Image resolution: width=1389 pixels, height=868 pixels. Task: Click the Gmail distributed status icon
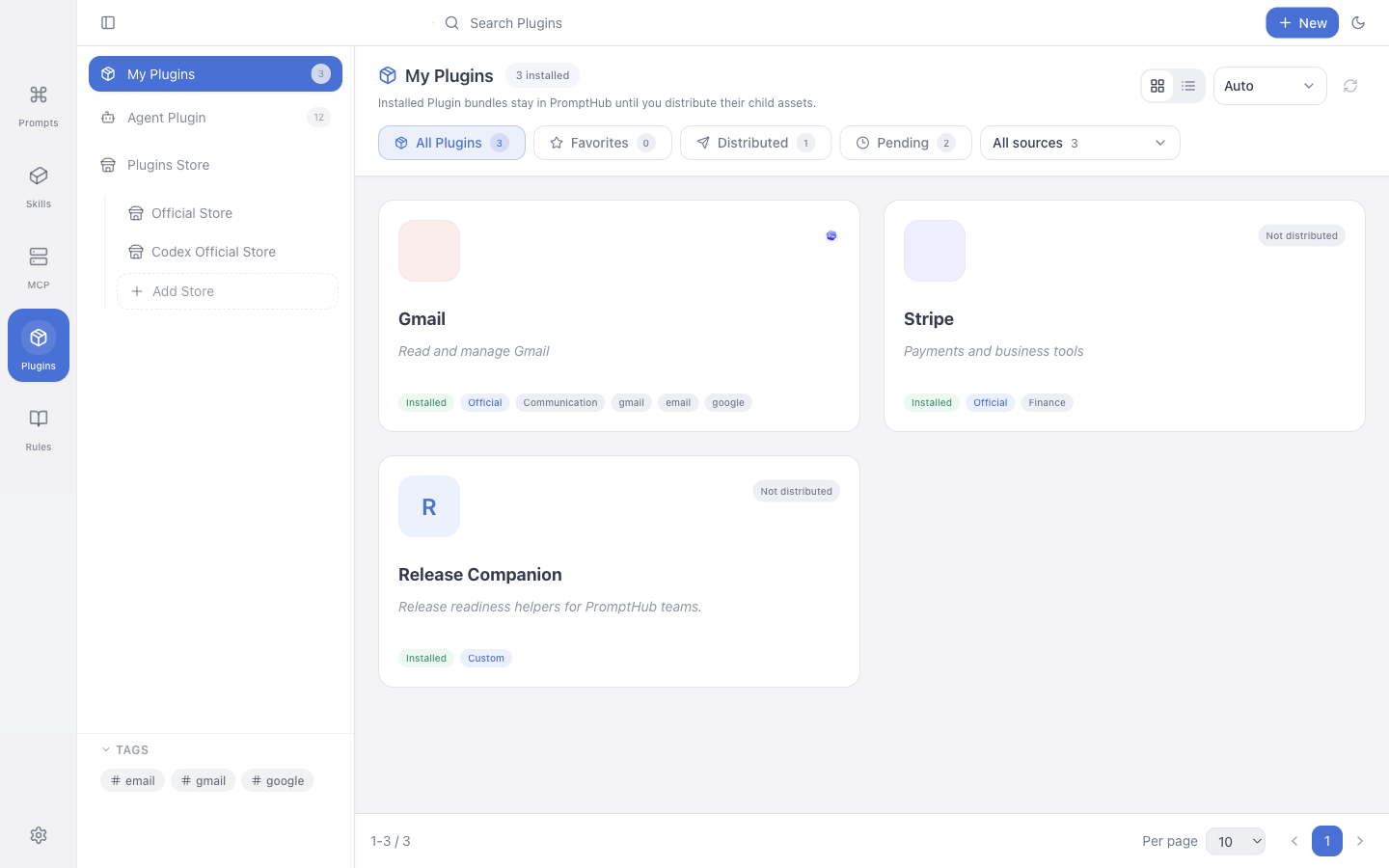(x=831, y=235)
